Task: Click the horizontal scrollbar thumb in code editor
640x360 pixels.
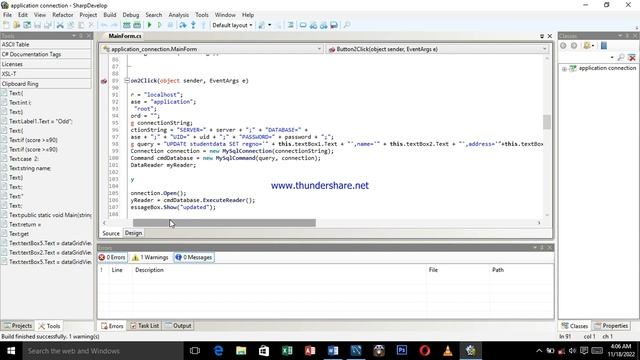Action: coord(224,223)
